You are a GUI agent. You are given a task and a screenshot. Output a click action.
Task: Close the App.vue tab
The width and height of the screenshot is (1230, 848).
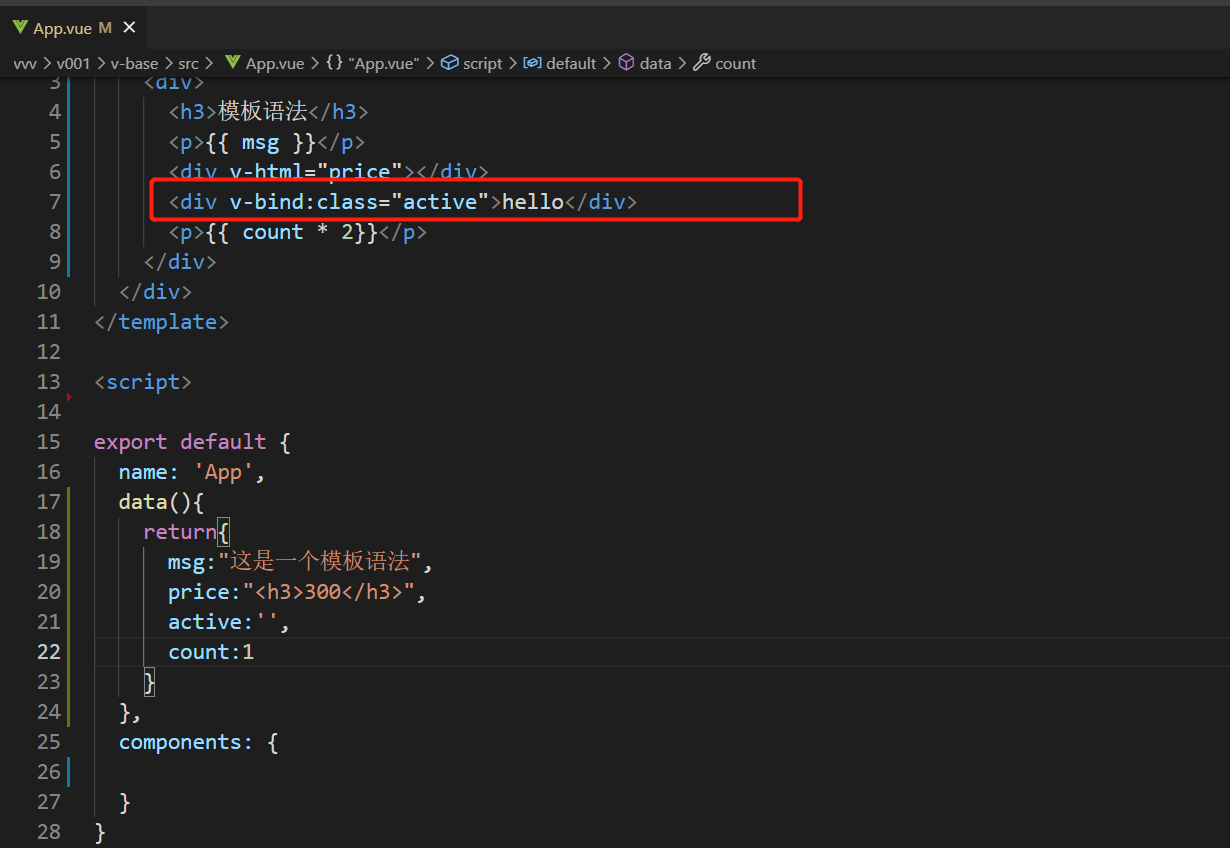tap(128, 28)
